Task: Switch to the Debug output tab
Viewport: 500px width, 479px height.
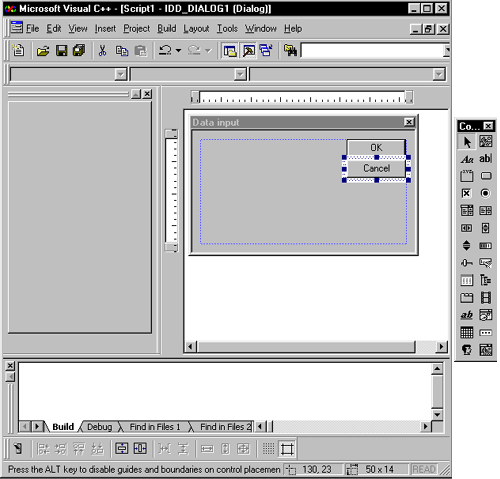Action: click(x=99, y=427)
